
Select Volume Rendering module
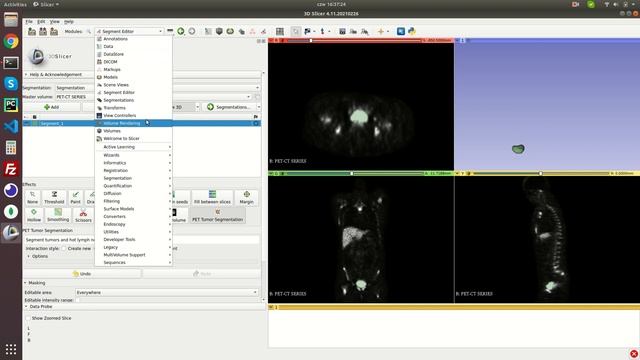pyautogui.click(x=133, y=123)
